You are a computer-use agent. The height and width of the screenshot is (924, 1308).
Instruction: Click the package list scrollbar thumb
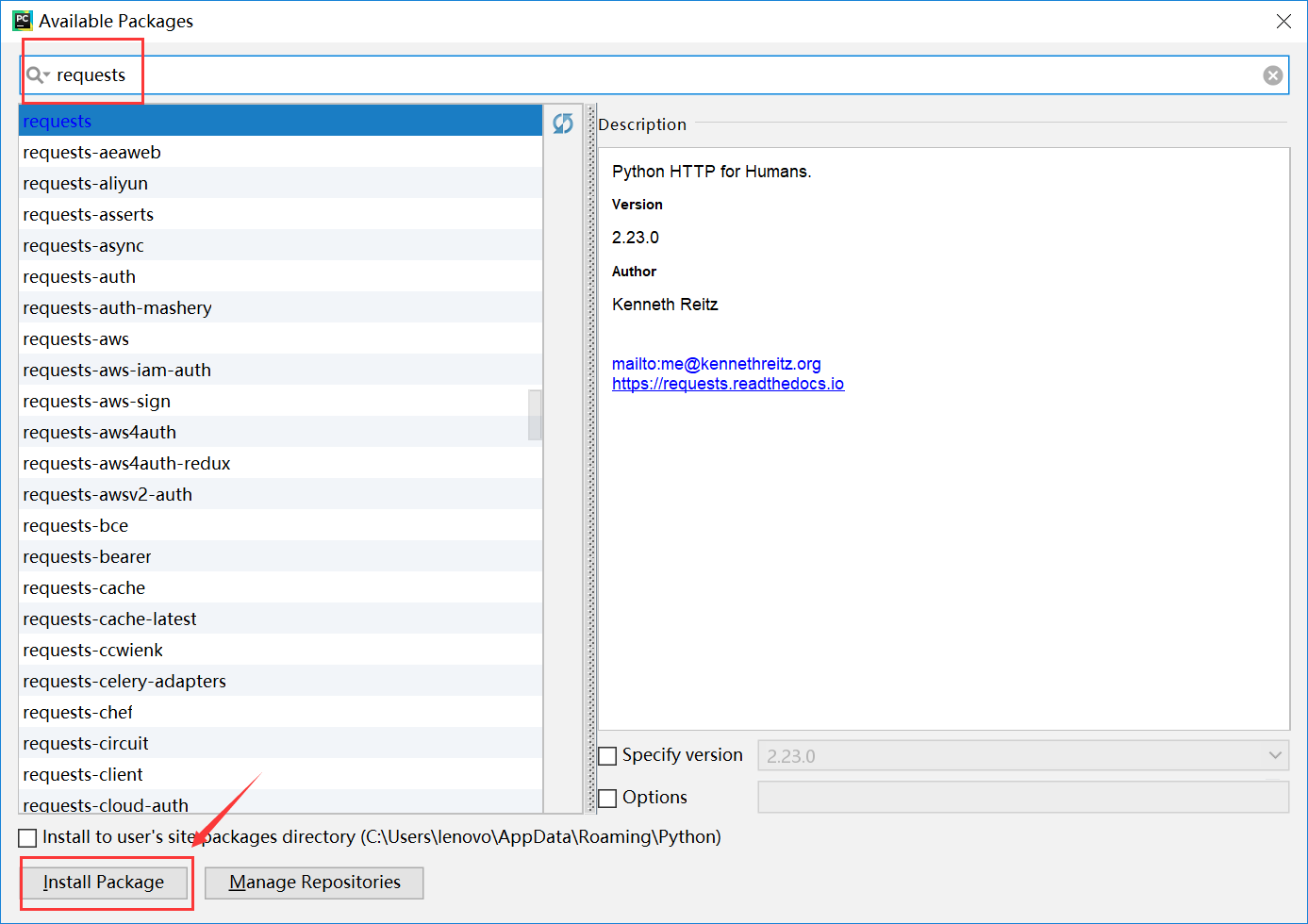[x=535, y=416]
